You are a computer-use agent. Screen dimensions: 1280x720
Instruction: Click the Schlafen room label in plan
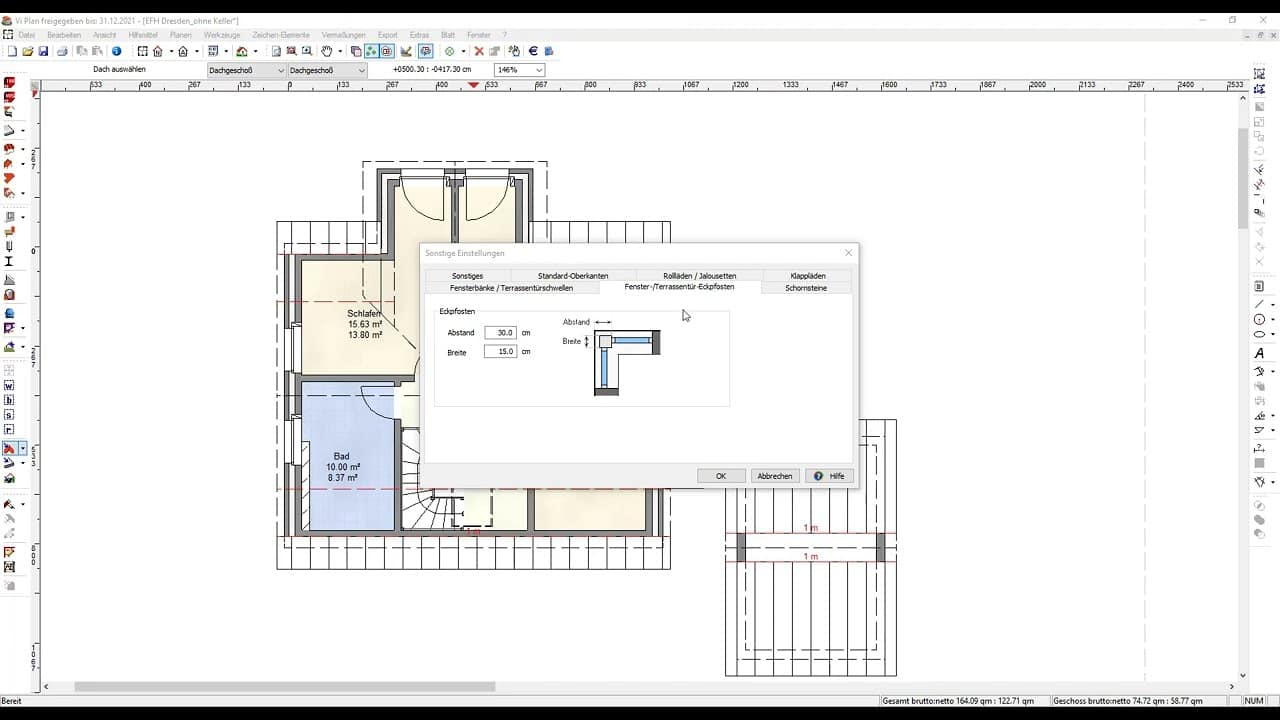(365, 314)
